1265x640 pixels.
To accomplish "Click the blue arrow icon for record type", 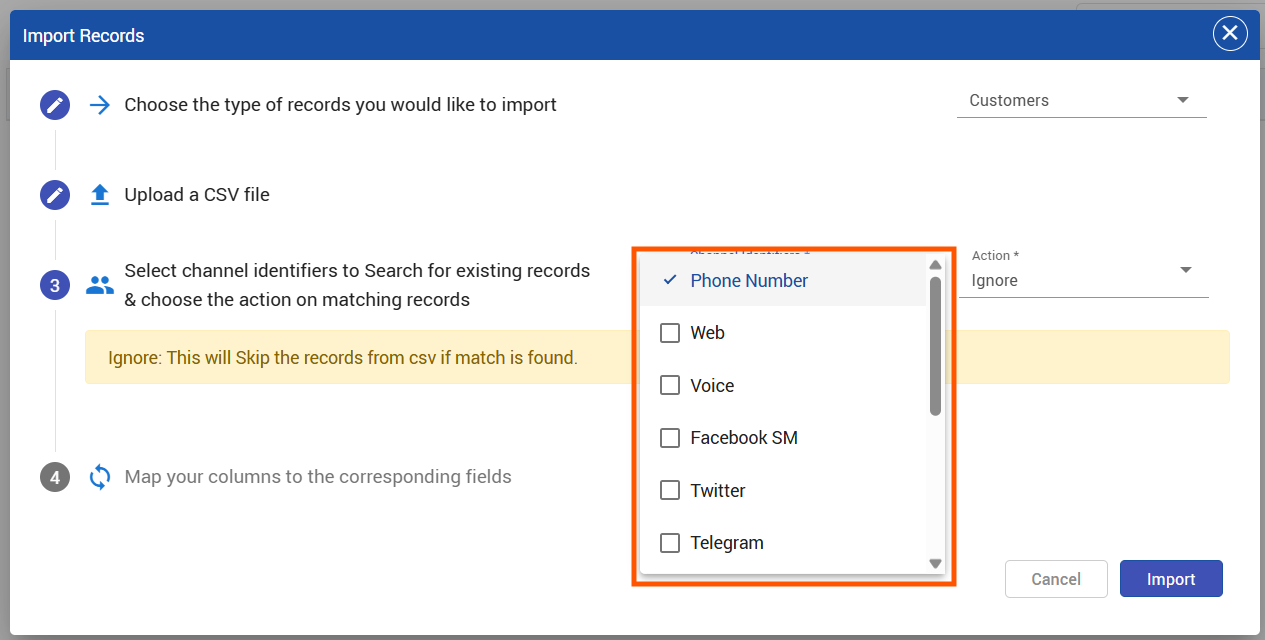I will (100, 105).
